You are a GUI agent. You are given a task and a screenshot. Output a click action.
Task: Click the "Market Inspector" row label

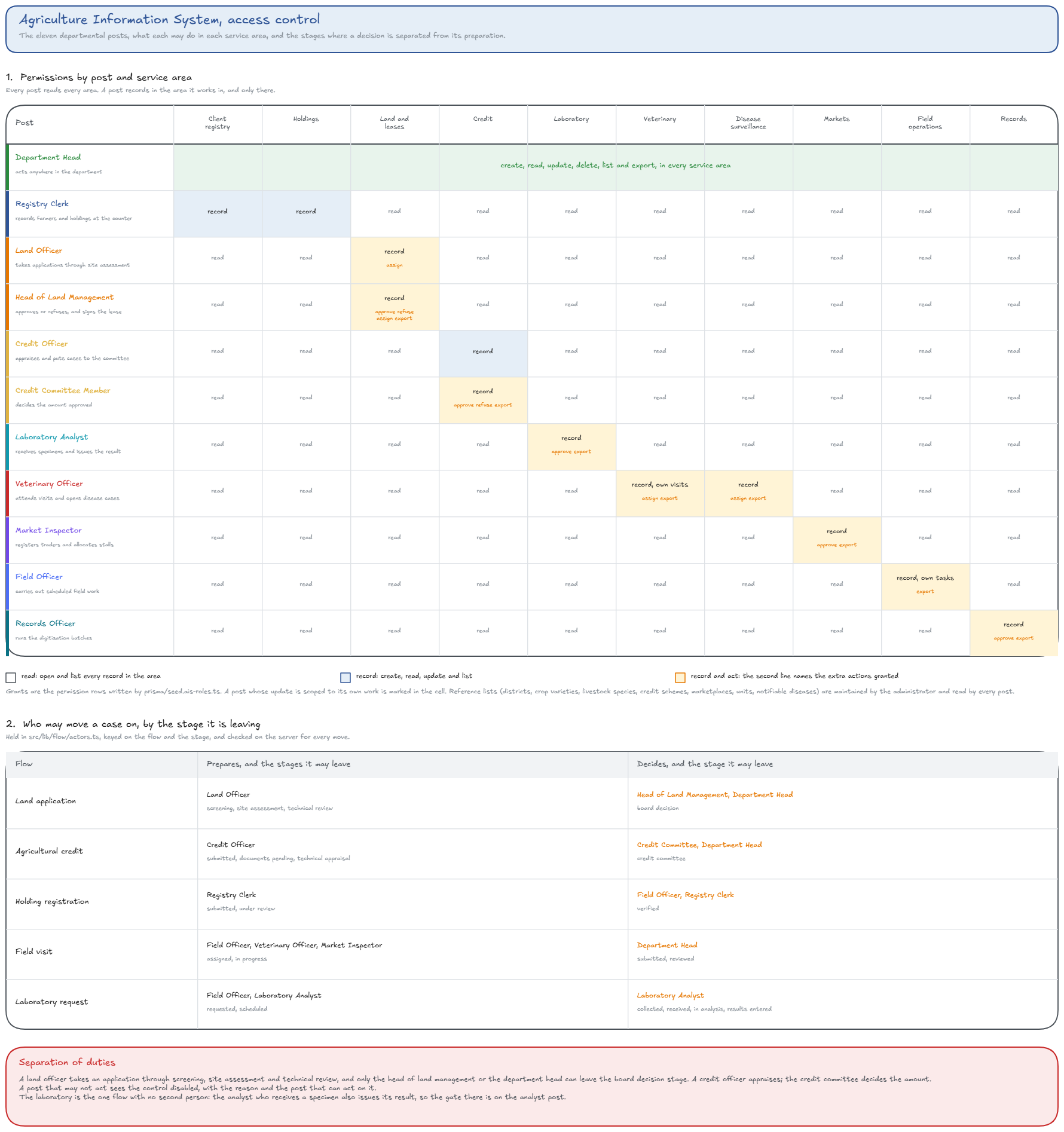(x=48, y=531)
